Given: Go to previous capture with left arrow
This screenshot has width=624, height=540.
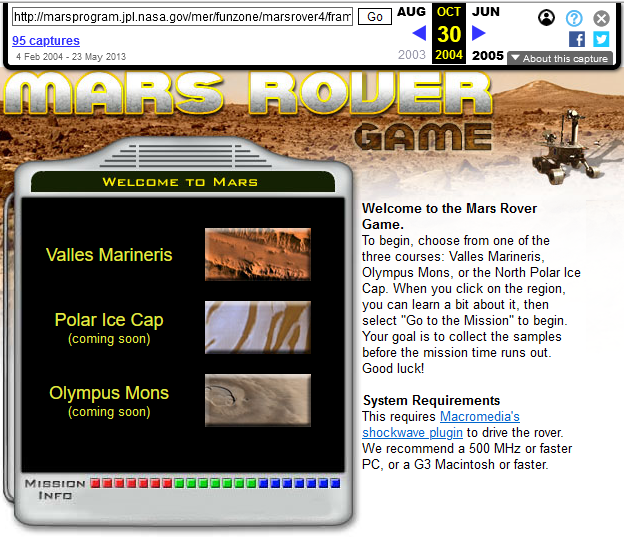Looking at the screenshot, I should pos(419,33).
